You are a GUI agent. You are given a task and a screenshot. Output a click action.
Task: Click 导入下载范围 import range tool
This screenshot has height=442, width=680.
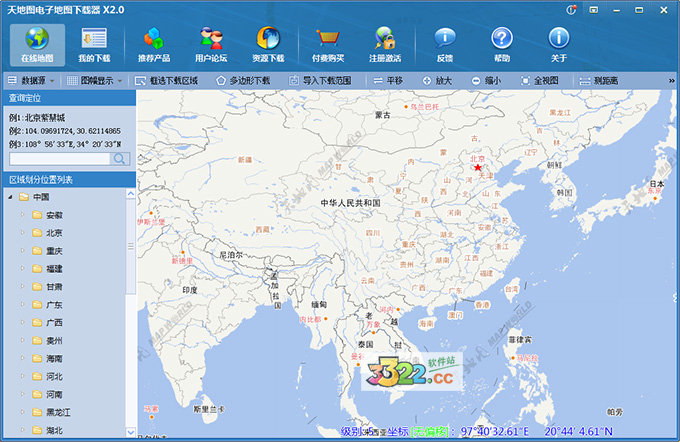tap(320, 81)
